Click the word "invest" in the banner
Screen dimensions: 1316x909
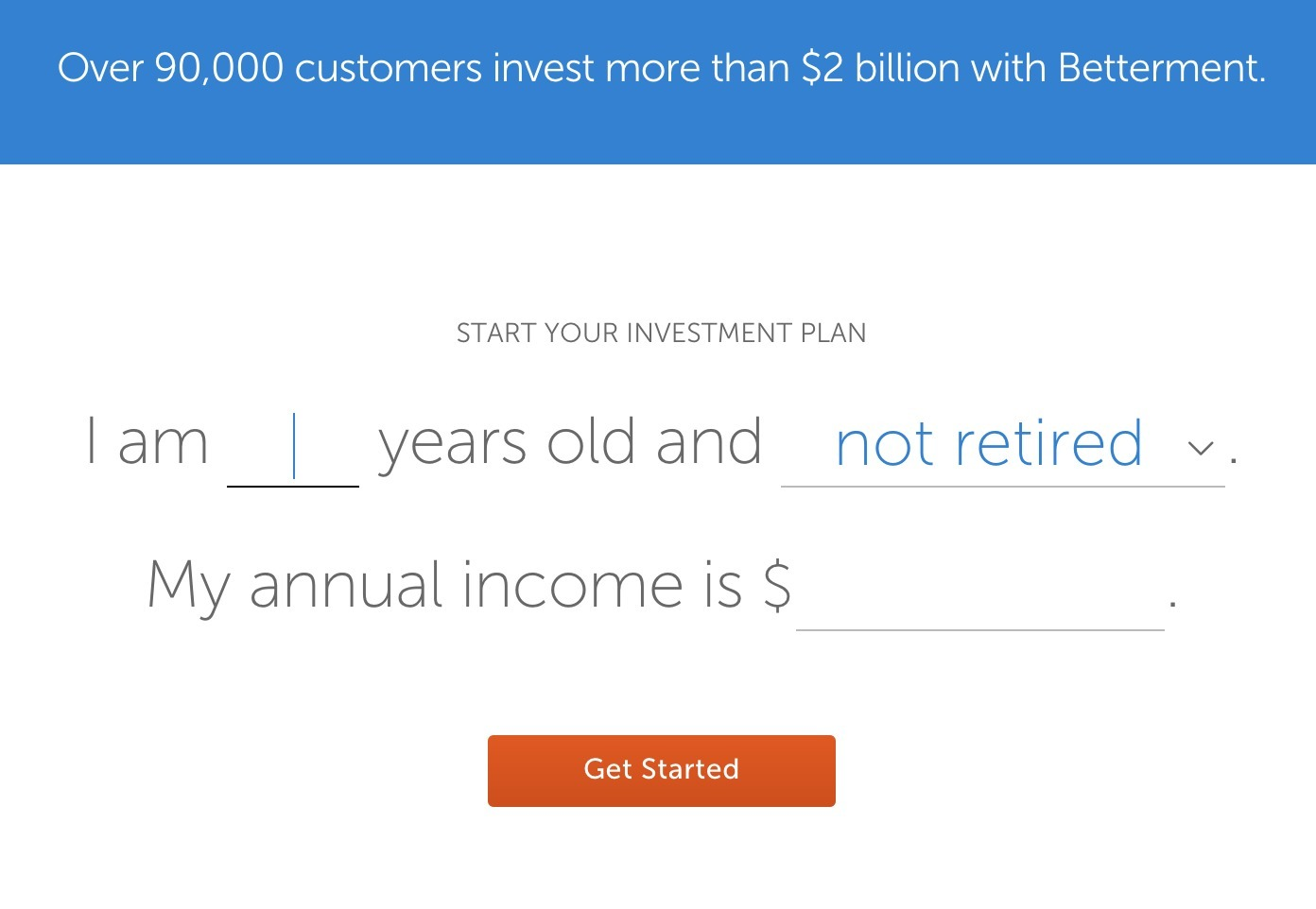[544, 68]
